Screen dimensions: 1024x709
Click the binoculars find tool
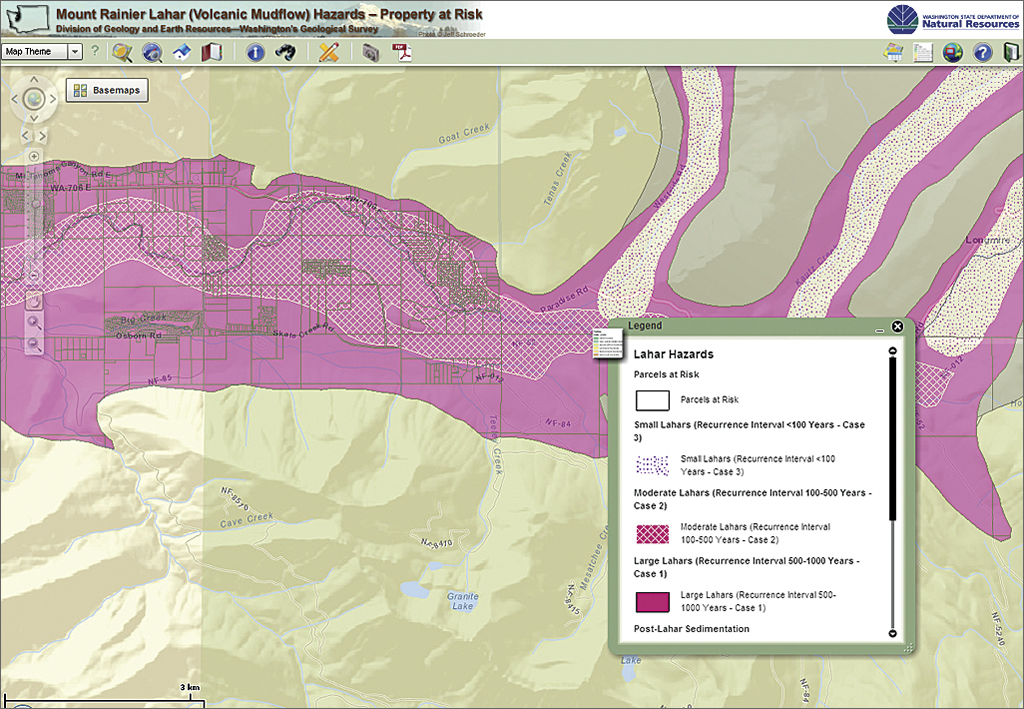pyautogui.click(x=286, y=53)
